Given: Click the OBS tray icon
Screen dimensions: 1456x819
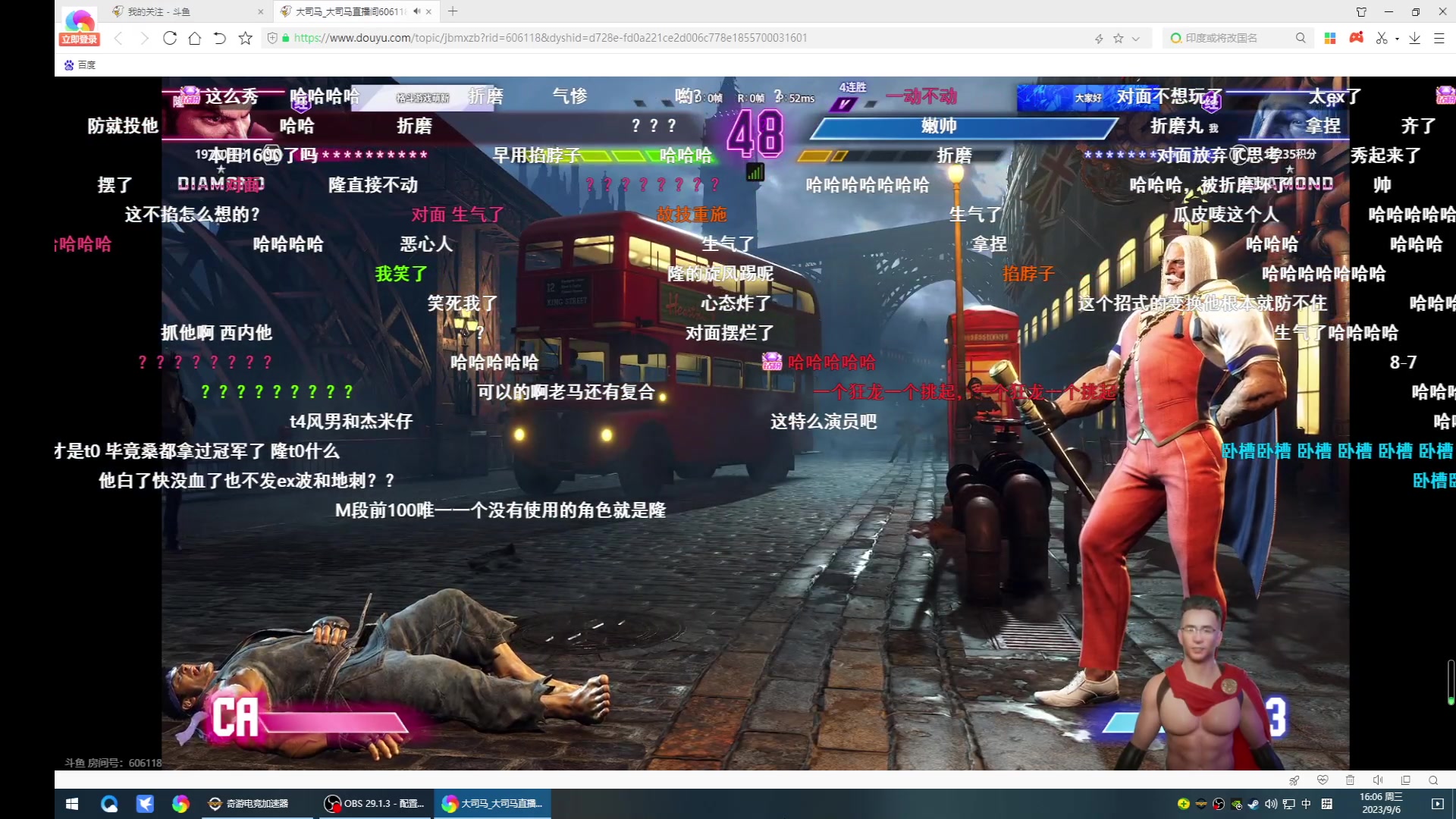Looking at the screenshot, I should (1219, 804).
